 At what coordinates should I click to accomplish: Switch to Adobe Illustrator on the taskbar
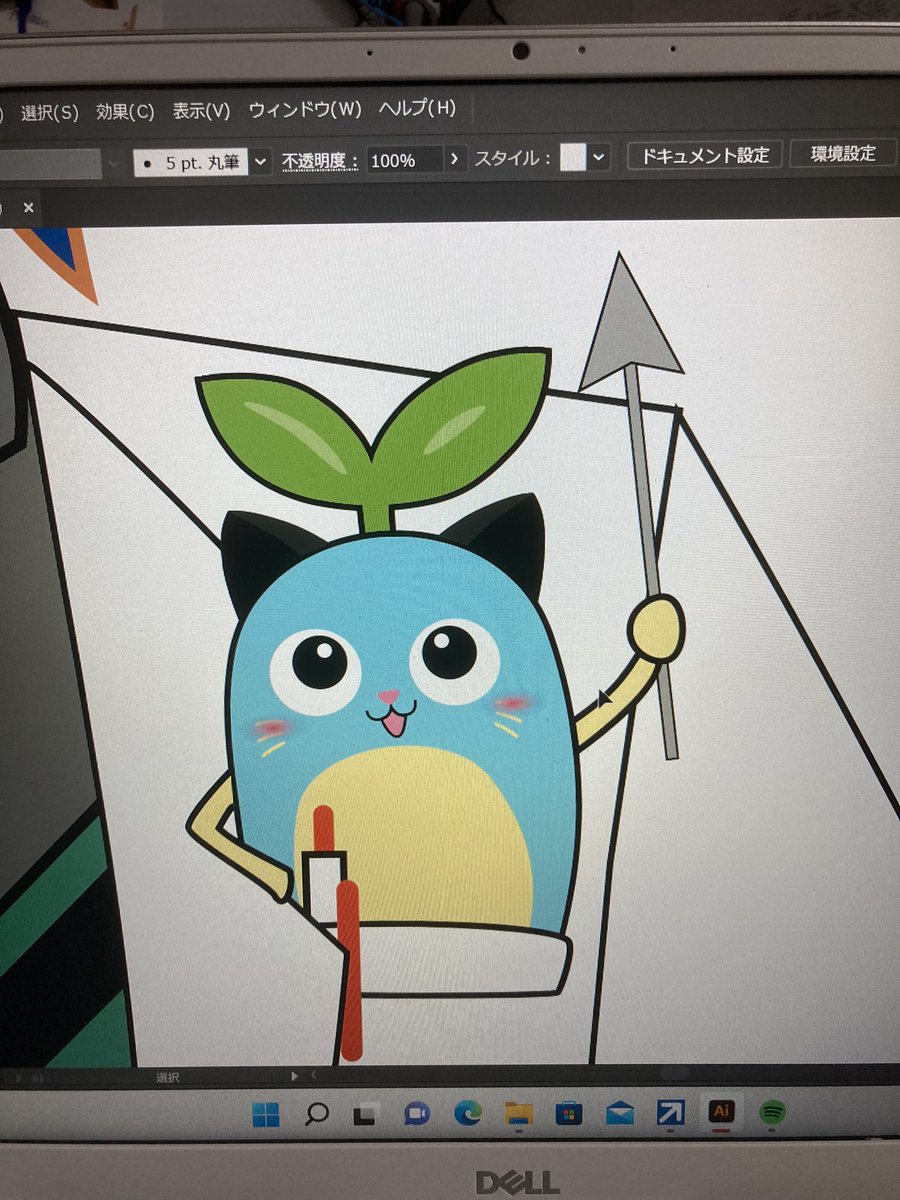click(x=721, y=1110)
